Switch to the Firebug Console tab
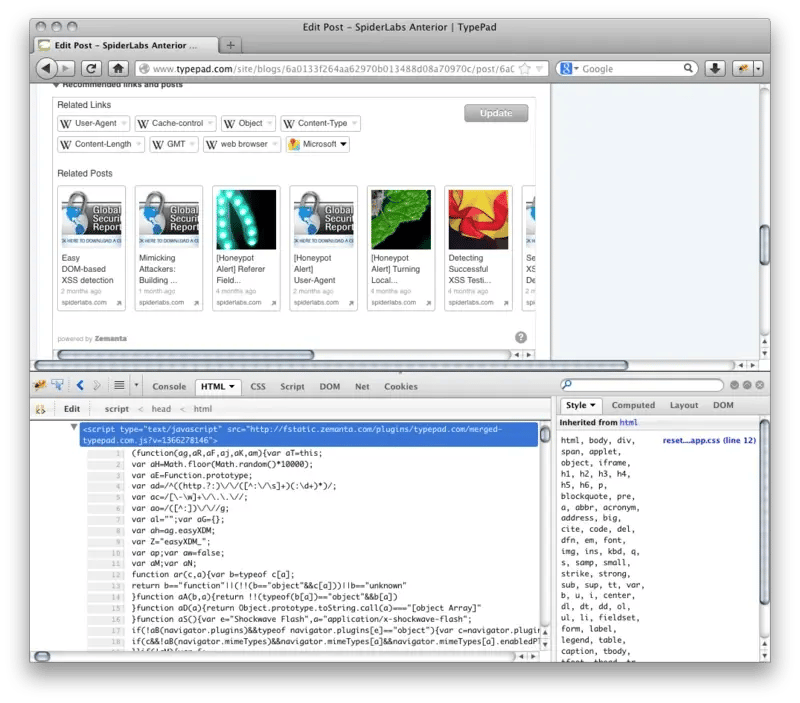The height and width of the screenshot is (703, 800). coord(169,386)
